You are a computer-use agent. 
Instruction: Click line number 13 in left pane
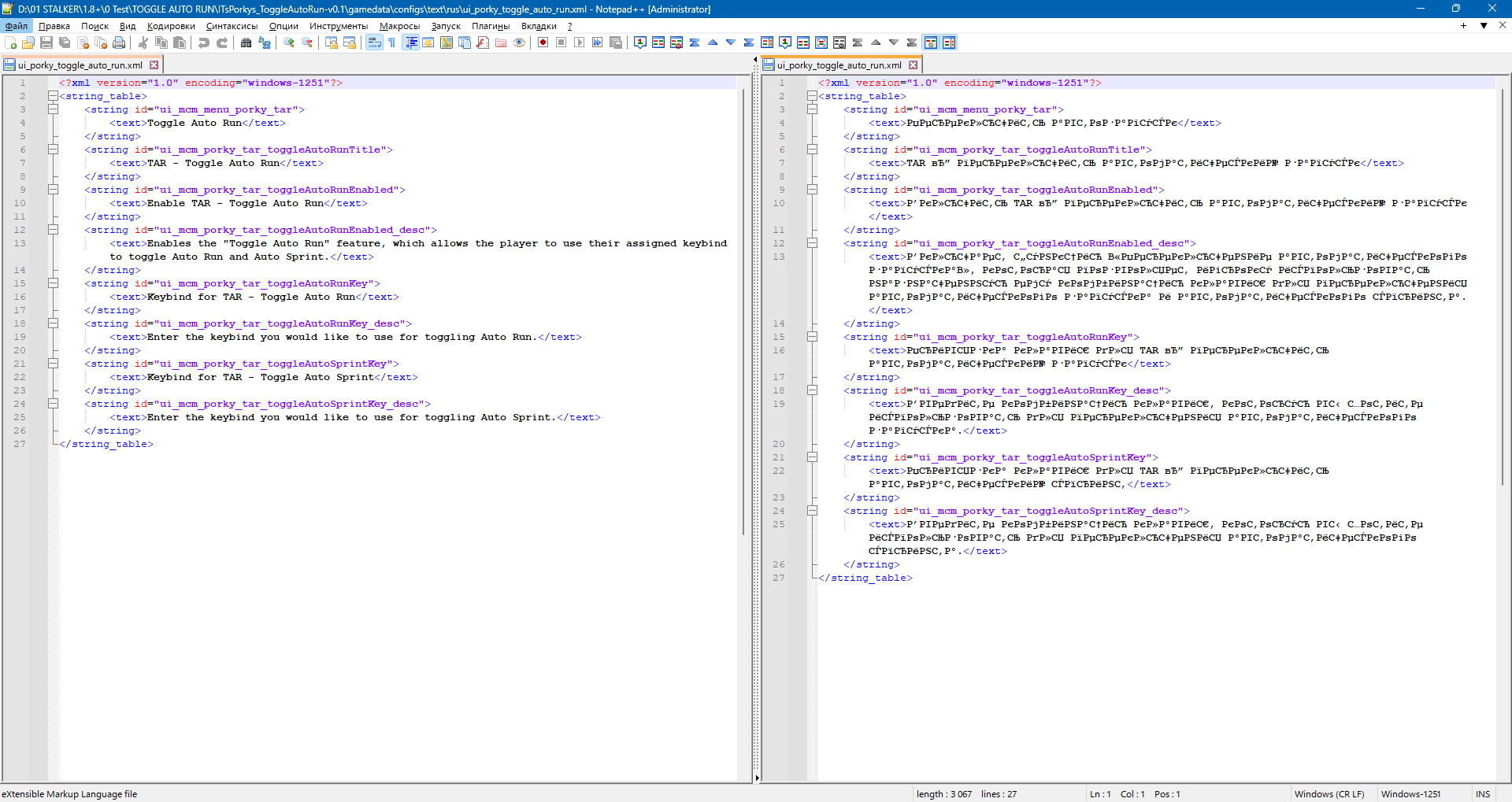[x=20, y=243]
